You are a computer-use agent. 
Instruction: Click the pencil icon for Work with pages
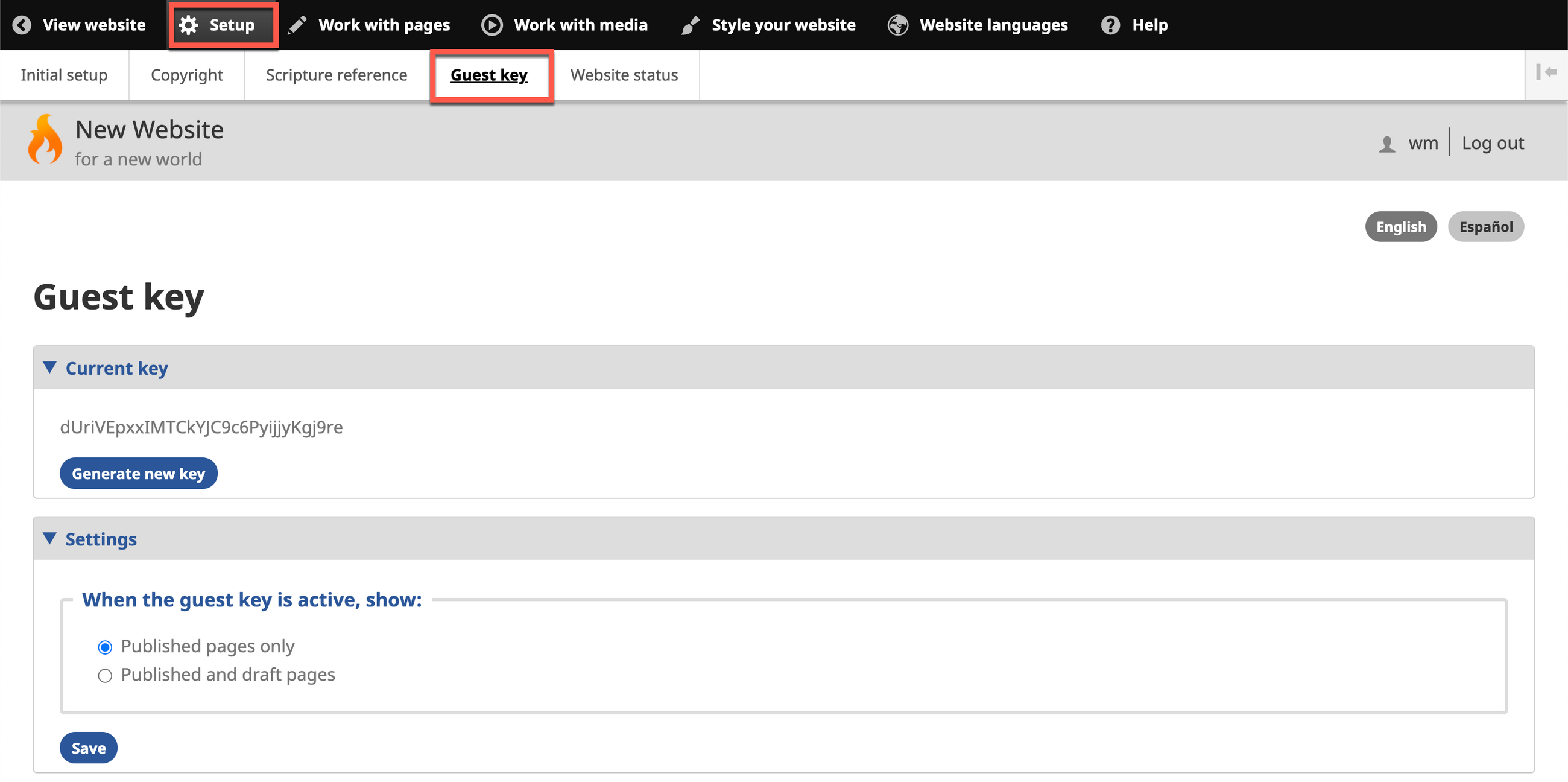297,25
